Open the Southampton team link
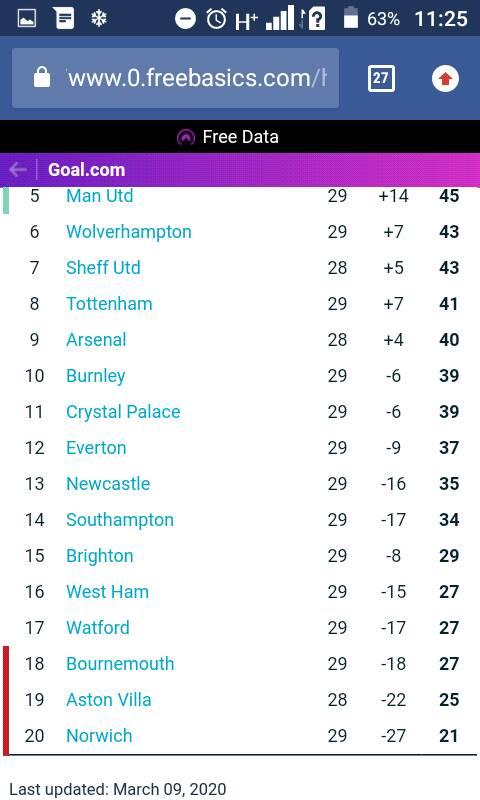Image resolution: width=480 pixels, height=800 pixels. 120,520
